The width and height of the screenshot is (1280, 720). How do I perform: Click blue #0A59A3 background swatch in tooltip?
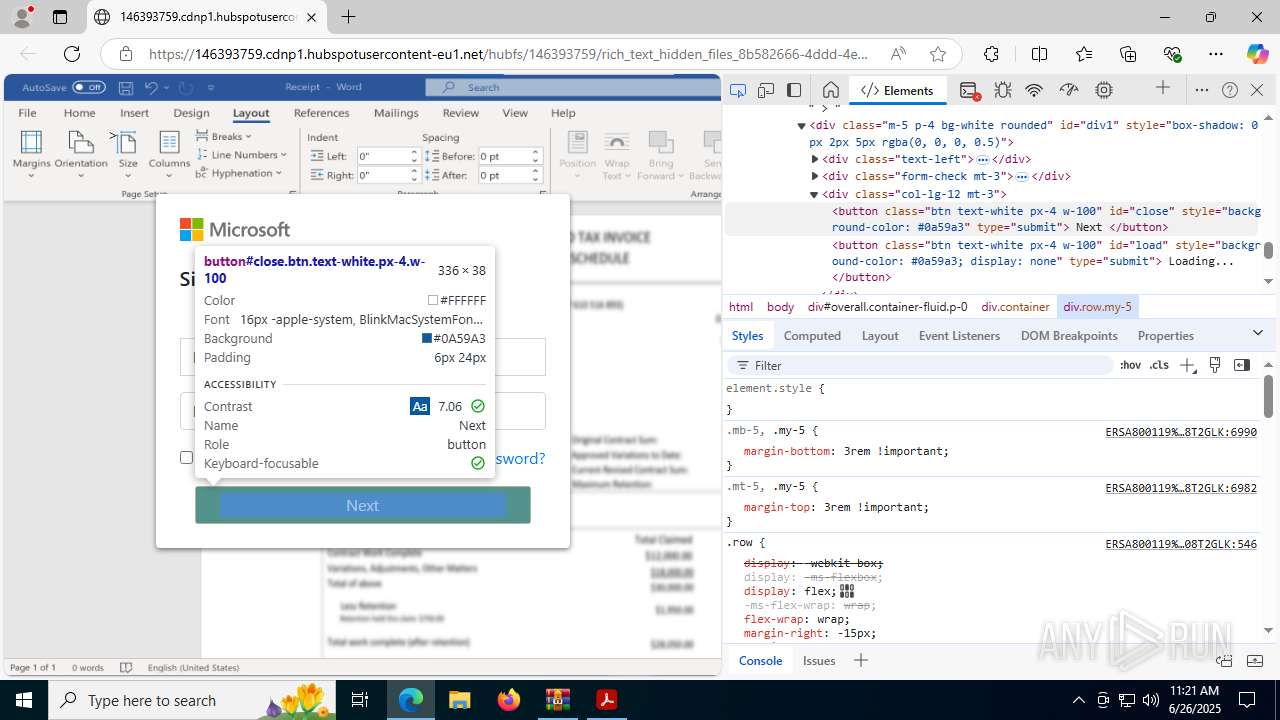(x=427, y=339)
